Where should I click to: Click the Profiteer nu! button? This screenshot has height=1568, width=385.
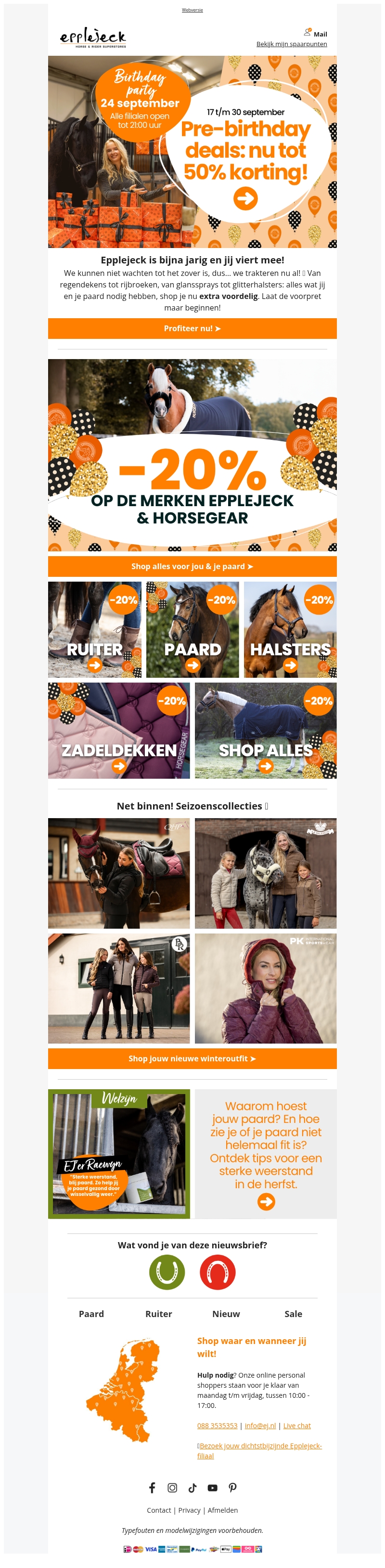pyautogui.click(x=192, y=328)
